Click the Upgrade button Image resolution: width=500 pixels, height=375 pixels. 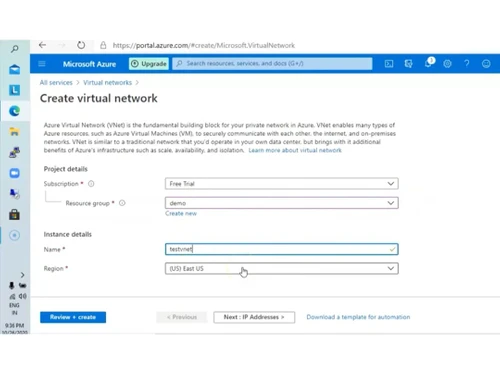(149, 64)
